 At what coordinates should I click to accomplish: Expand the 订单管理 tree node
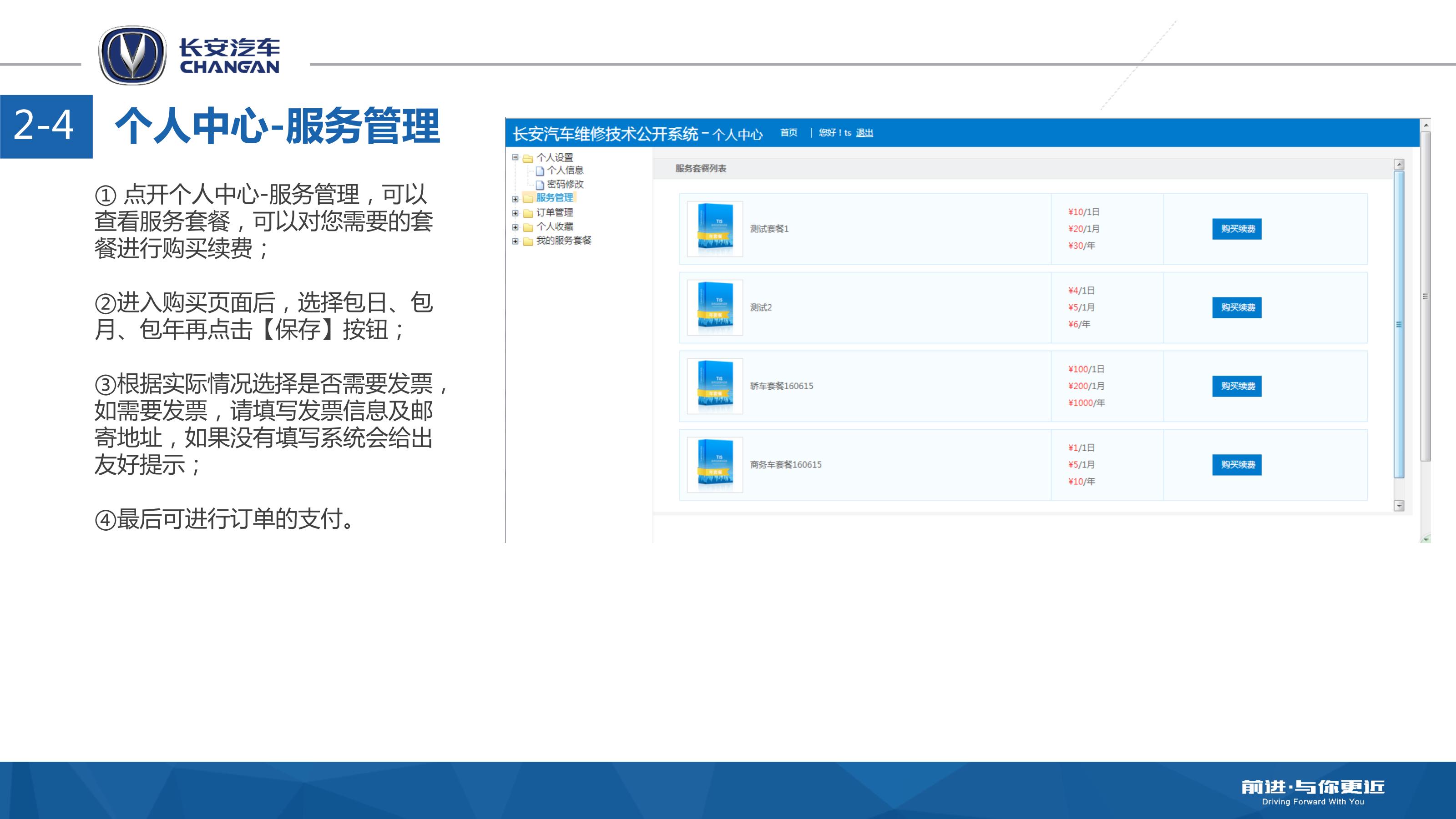(x=515, y=213)
